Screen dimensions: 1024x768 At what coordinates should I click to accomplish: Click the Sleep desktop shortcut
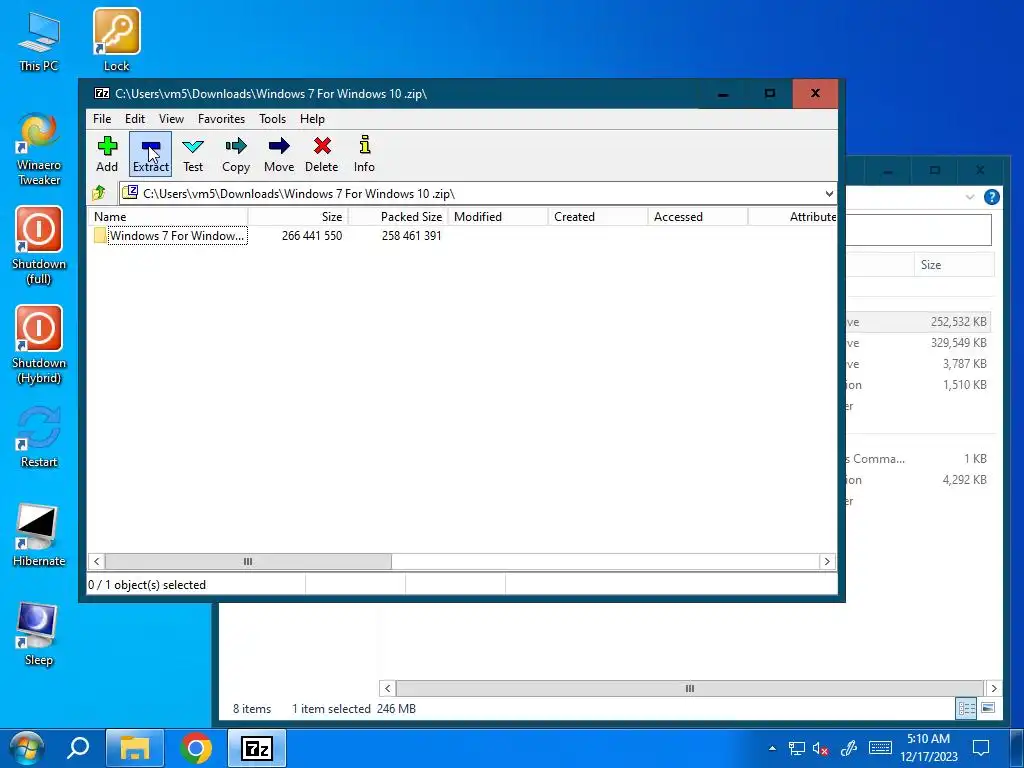(x=39, y=635)
